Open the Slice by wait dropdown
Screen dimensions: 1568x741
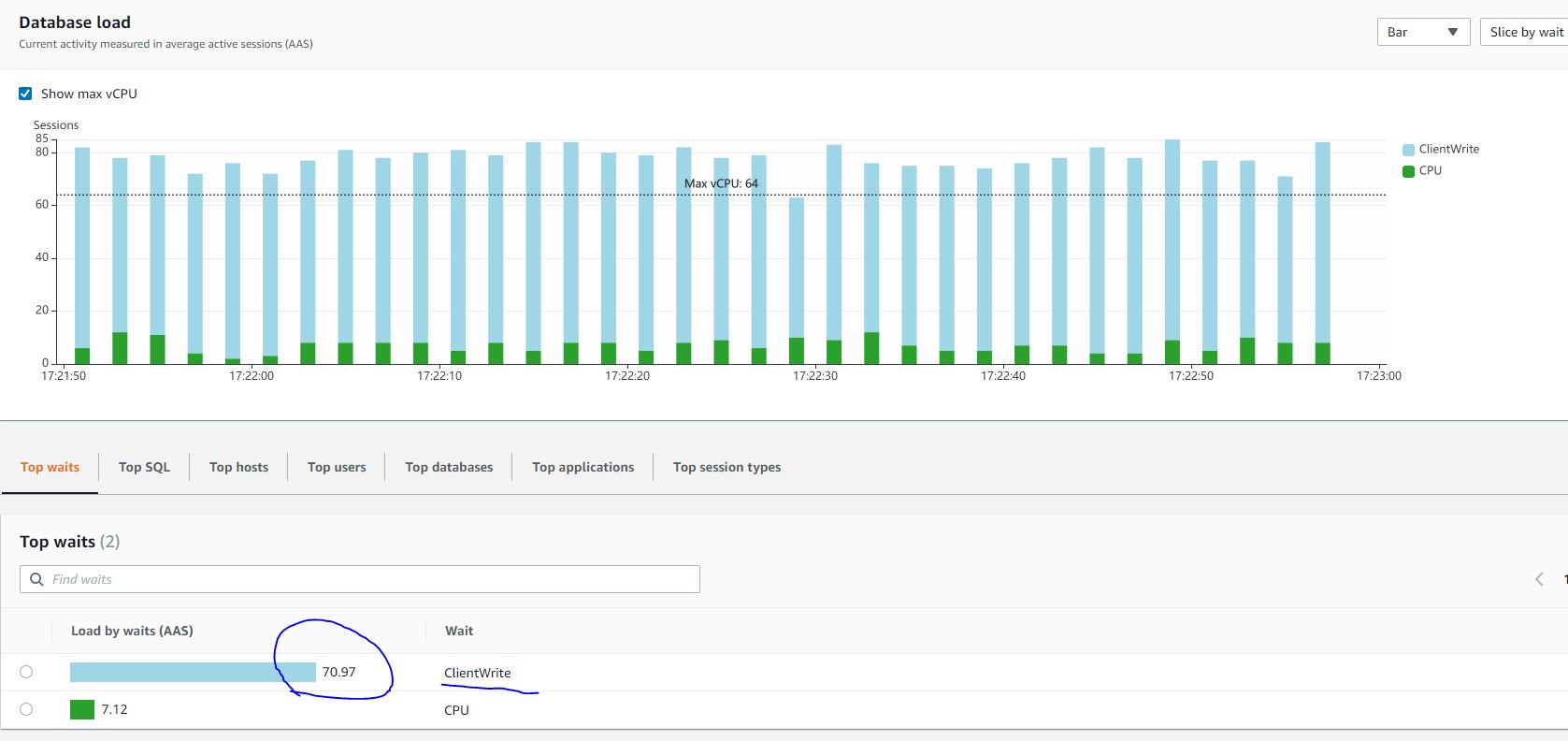tap(1524, 32)
